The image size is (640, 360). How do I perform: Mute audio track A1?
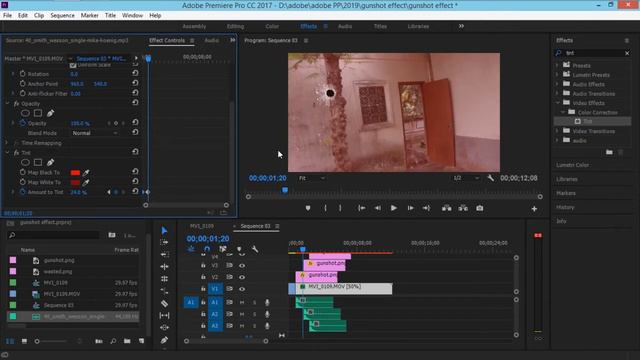pos(242,302)
